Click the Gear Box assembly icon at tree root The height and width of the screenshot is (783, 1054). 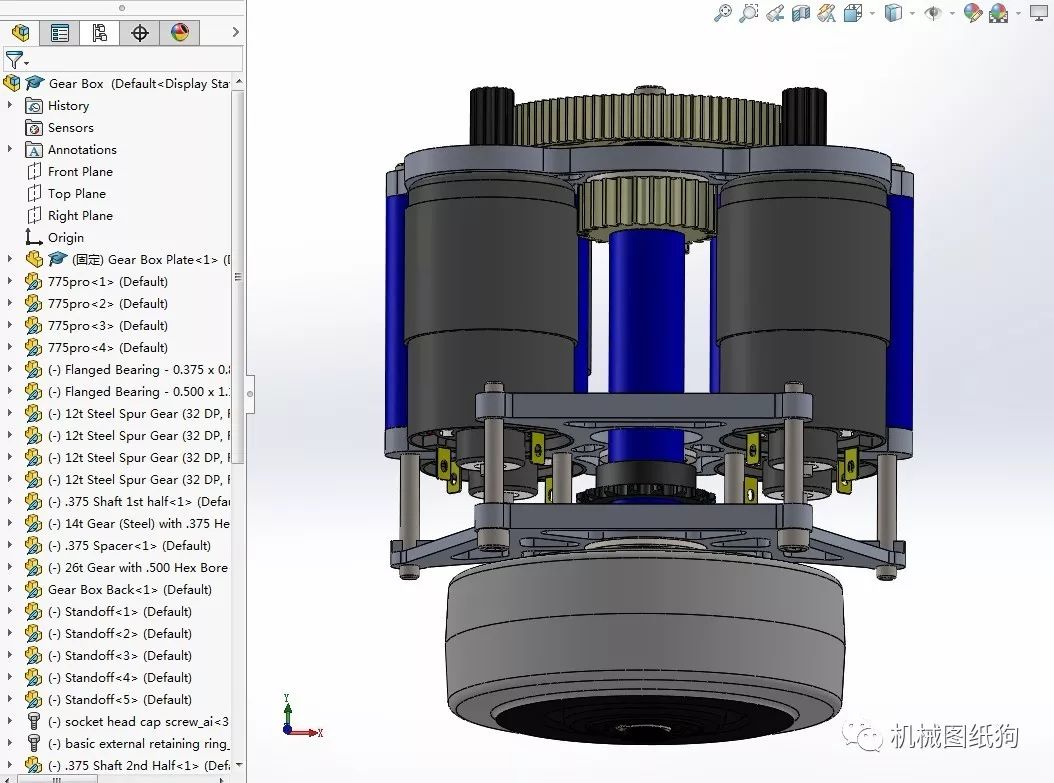pos(11,83)
